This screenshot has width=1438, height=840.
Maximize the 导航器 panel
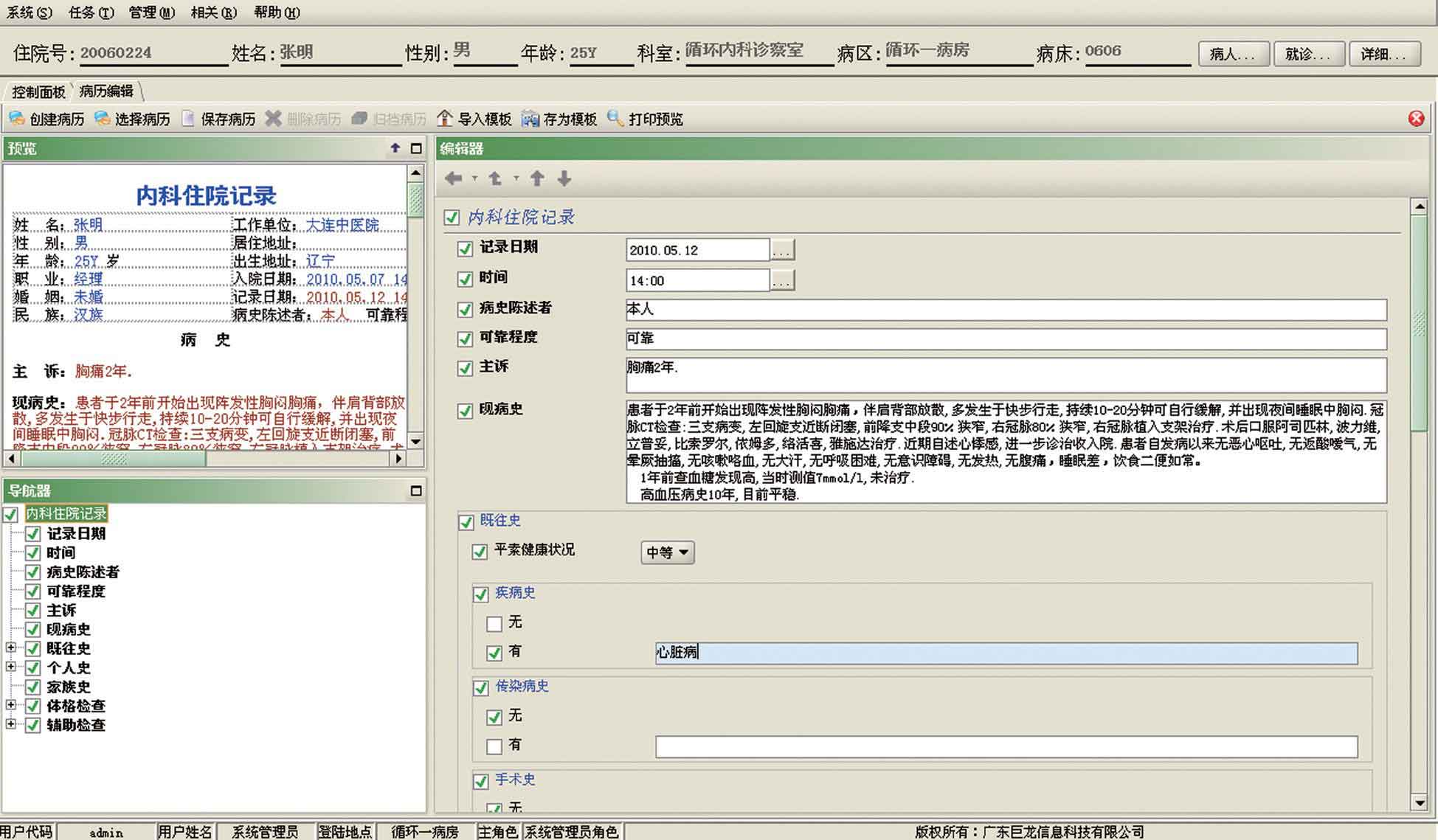416,490
